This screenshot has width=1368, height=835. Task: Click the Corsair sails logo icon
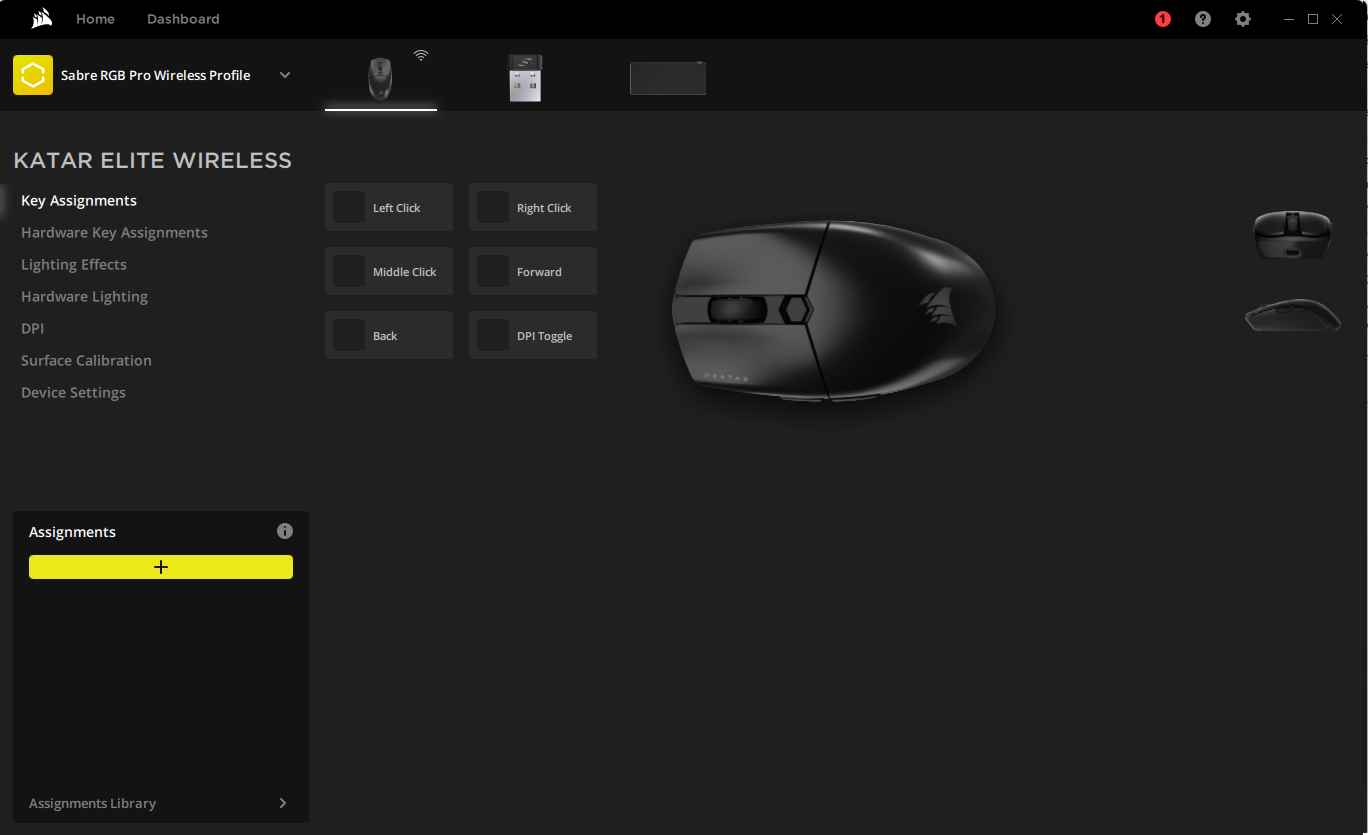[x=41, y=19]
